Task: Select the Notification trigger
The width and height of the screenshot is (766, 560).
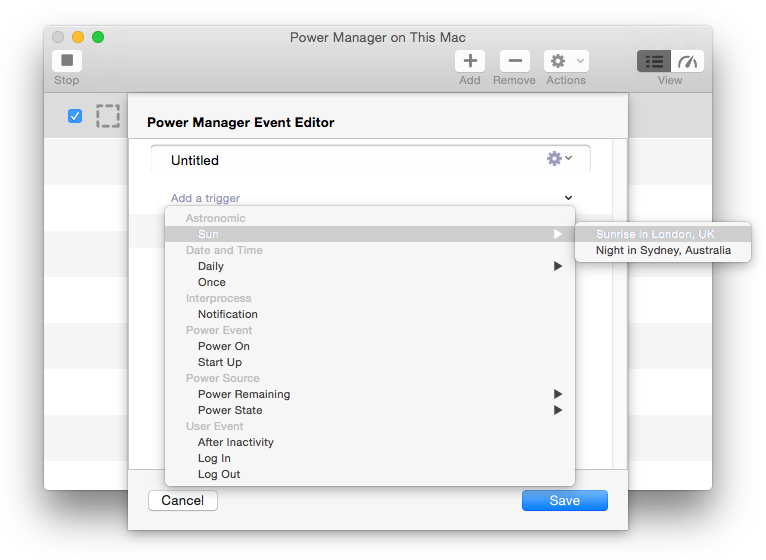Action: 370,314
